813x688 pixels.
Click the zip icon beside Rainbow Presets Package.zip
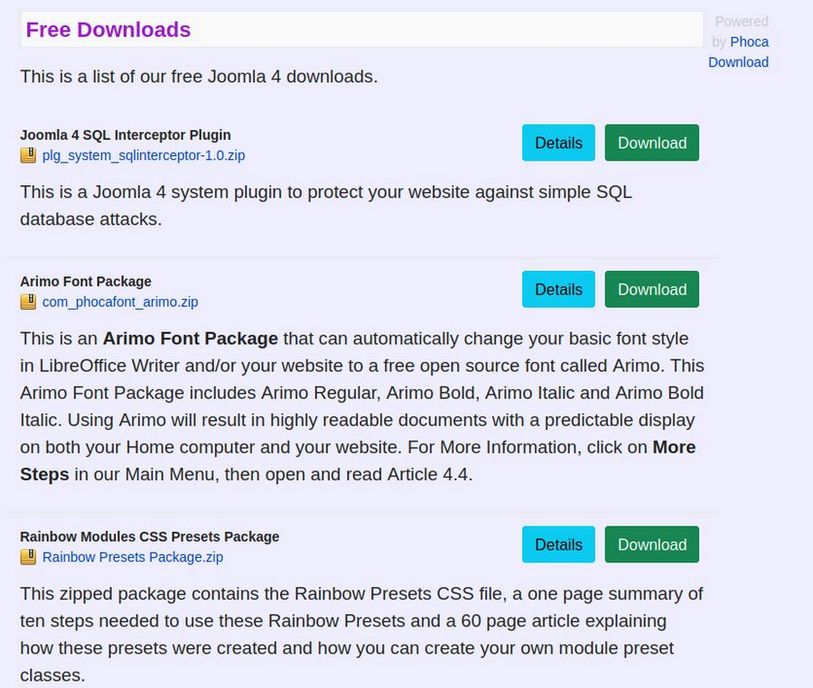(28, 557)
